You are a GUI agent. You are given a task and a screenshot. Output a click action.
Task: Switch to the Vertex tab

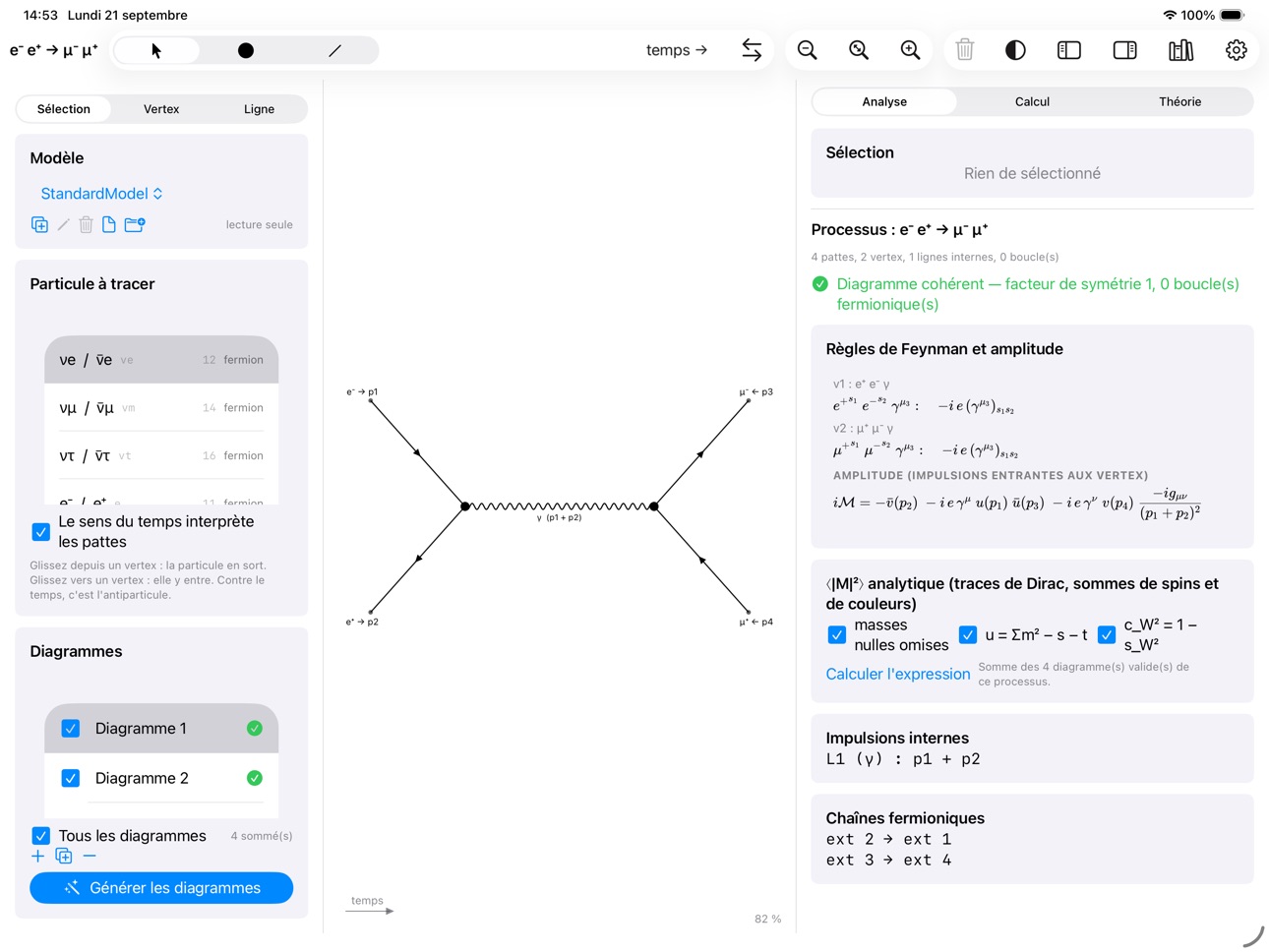coord(161,109)
